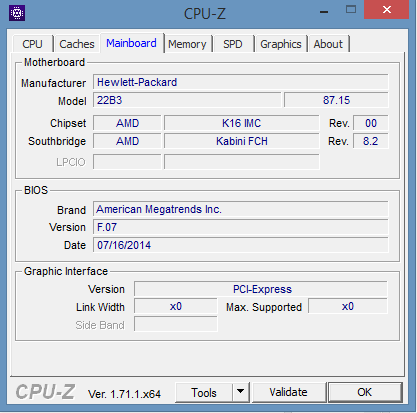This screenshot has width=417, height=413.
Task: Click the BIOS group heading
Action: [36, 190]
